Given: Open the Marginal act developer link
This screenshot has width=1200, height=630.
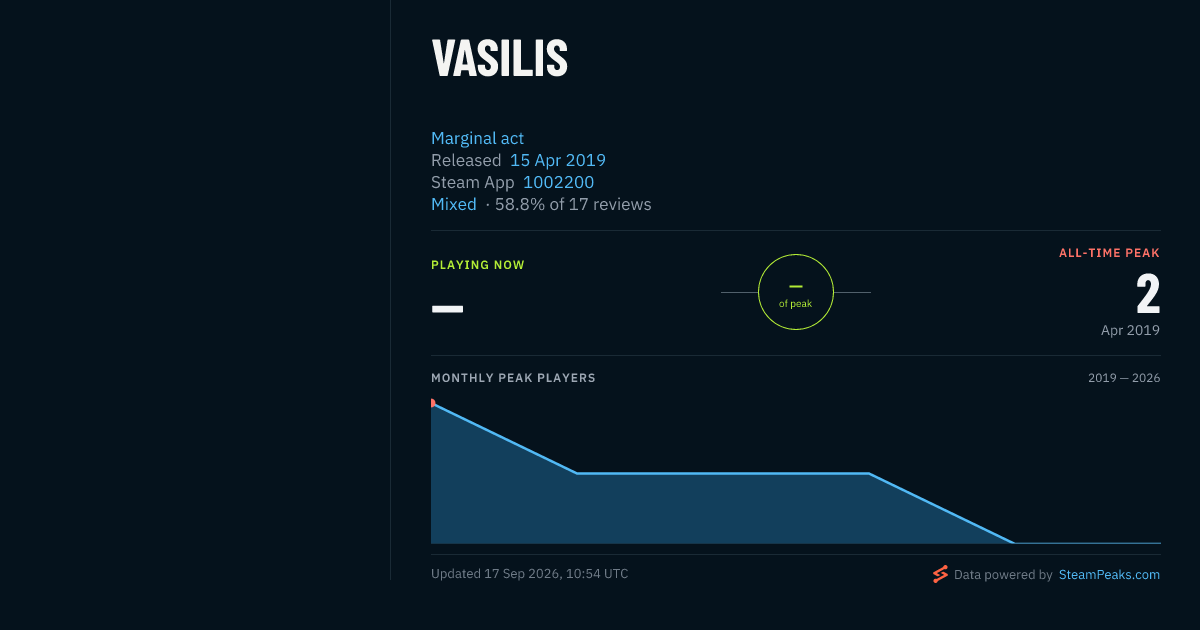Looking at the screenshot, I should (477, 138).
